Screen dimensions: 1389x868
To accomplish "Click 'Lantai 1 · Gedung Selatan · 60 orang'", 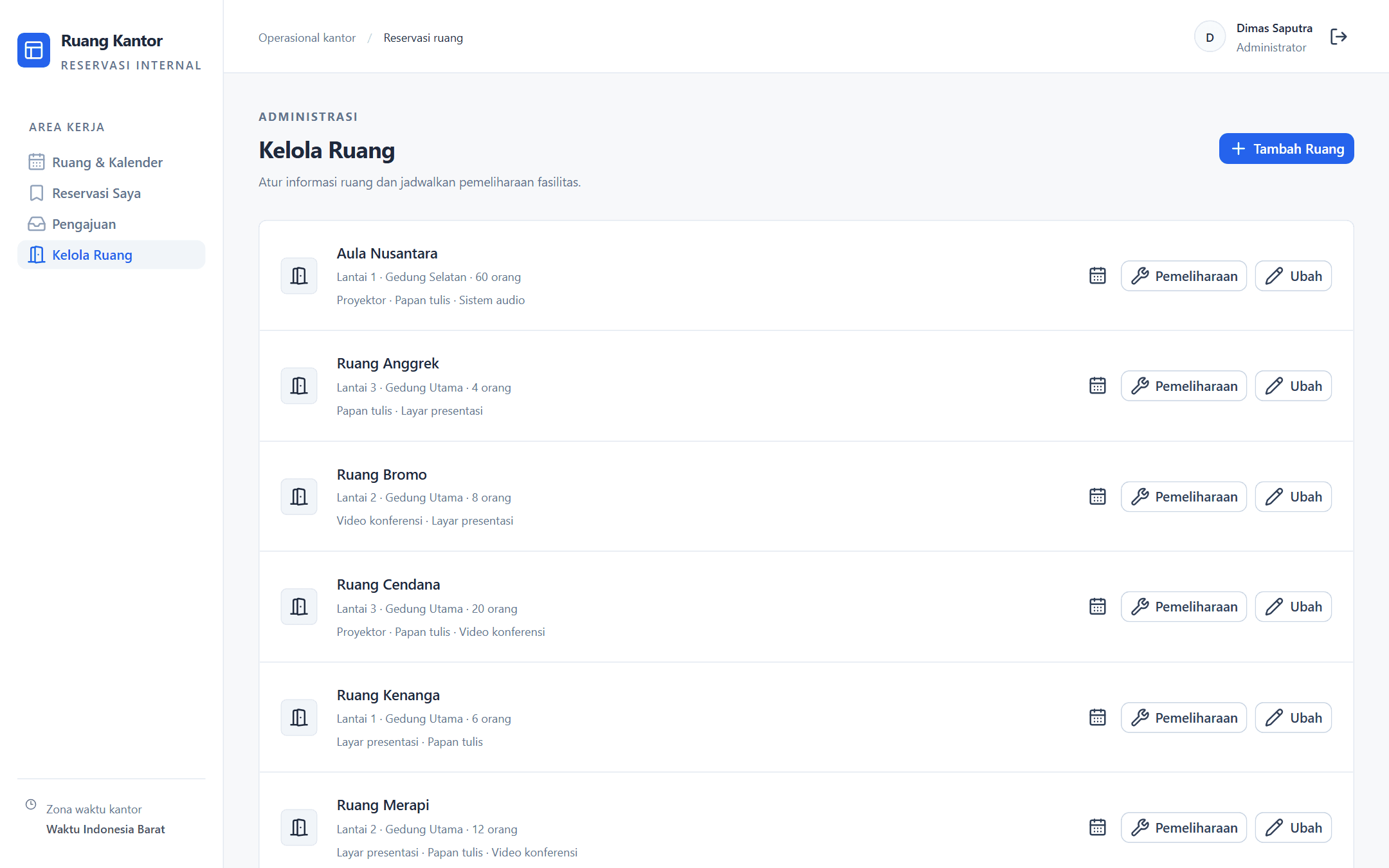I will (x=429, y=277).
